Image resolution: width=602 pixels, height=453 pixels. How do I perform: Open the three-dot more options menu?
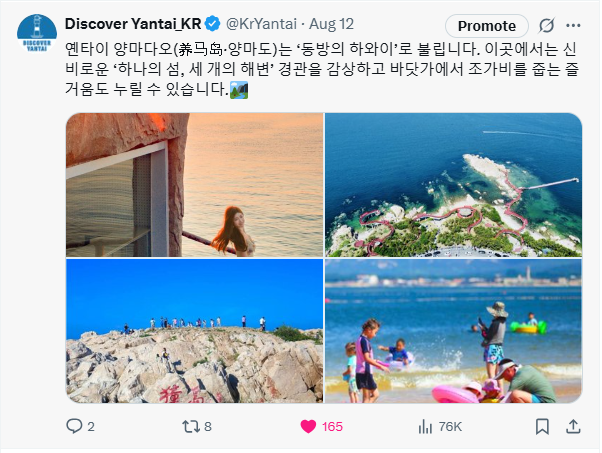[573, 26]
